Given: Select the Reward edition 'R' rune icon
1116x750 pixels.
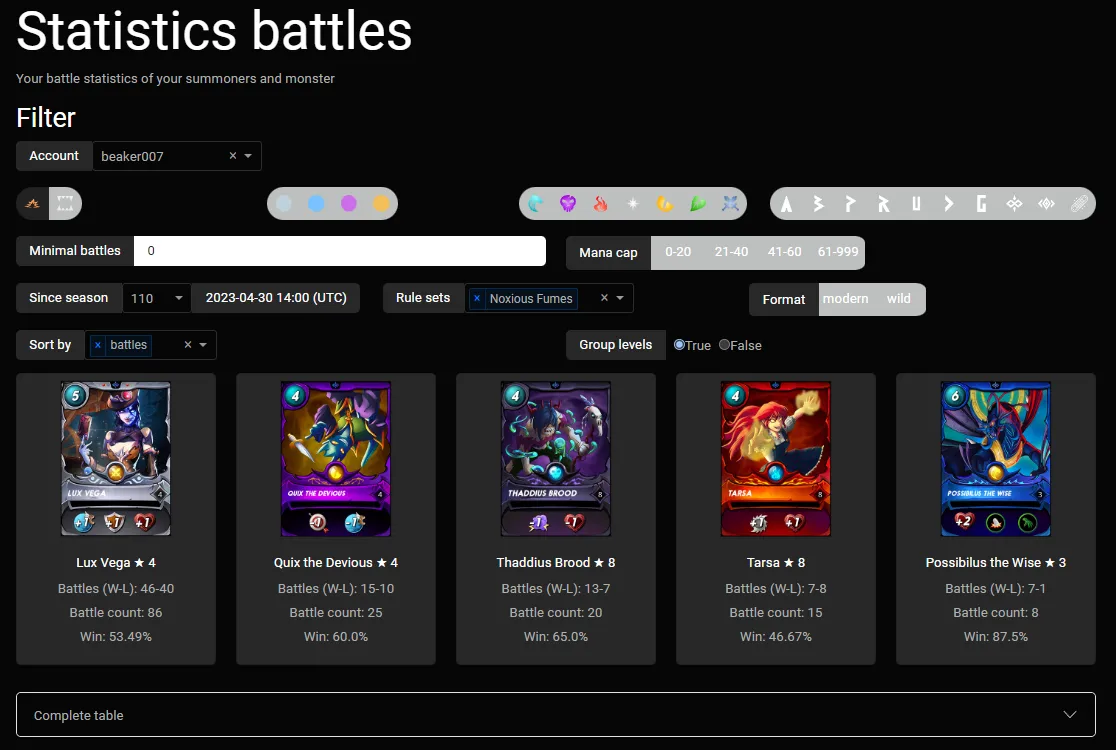Looking at the screenshot, I should 883,204.
